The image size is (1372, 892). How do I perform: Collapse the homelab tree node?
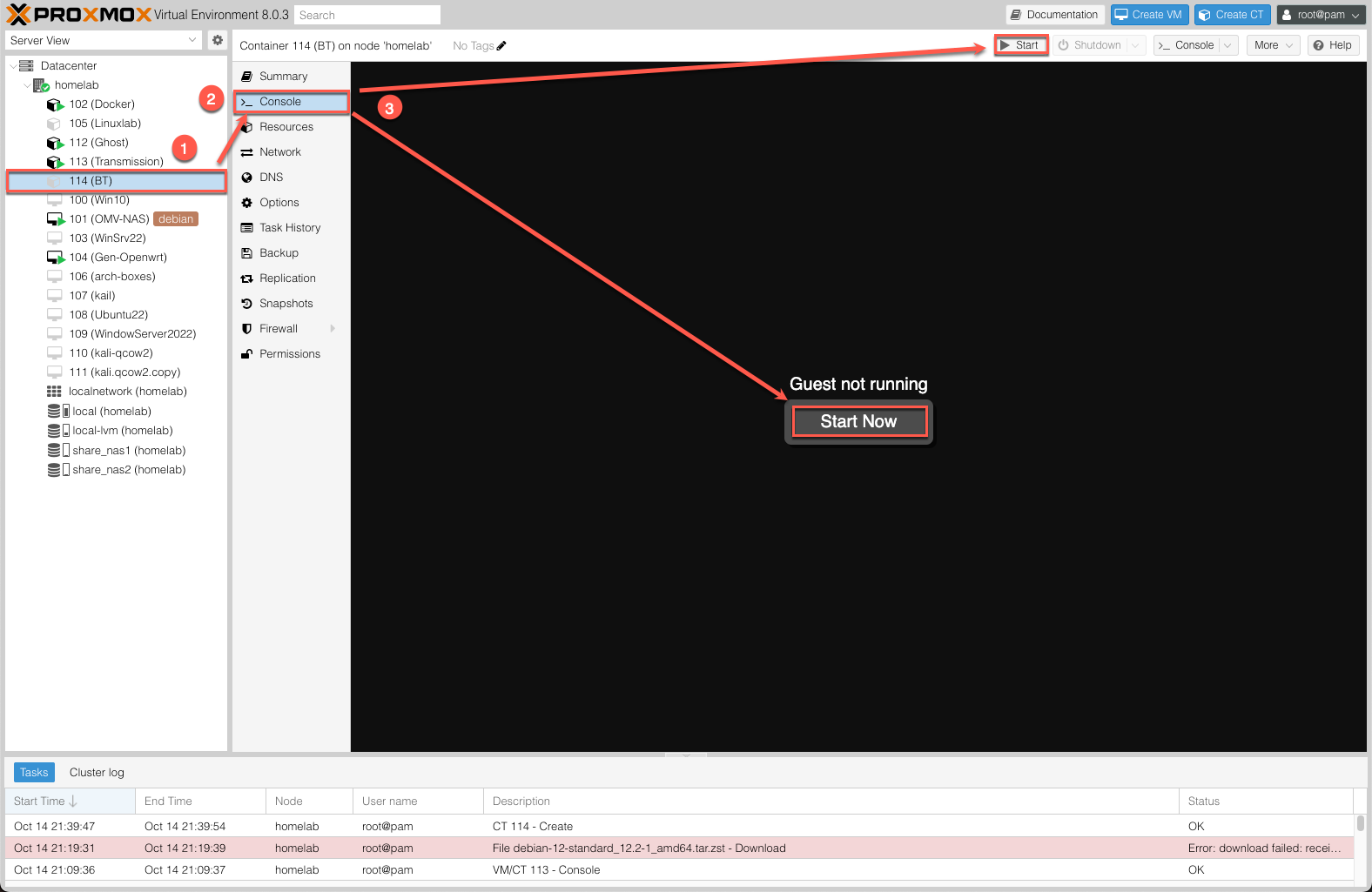(27, 85)
